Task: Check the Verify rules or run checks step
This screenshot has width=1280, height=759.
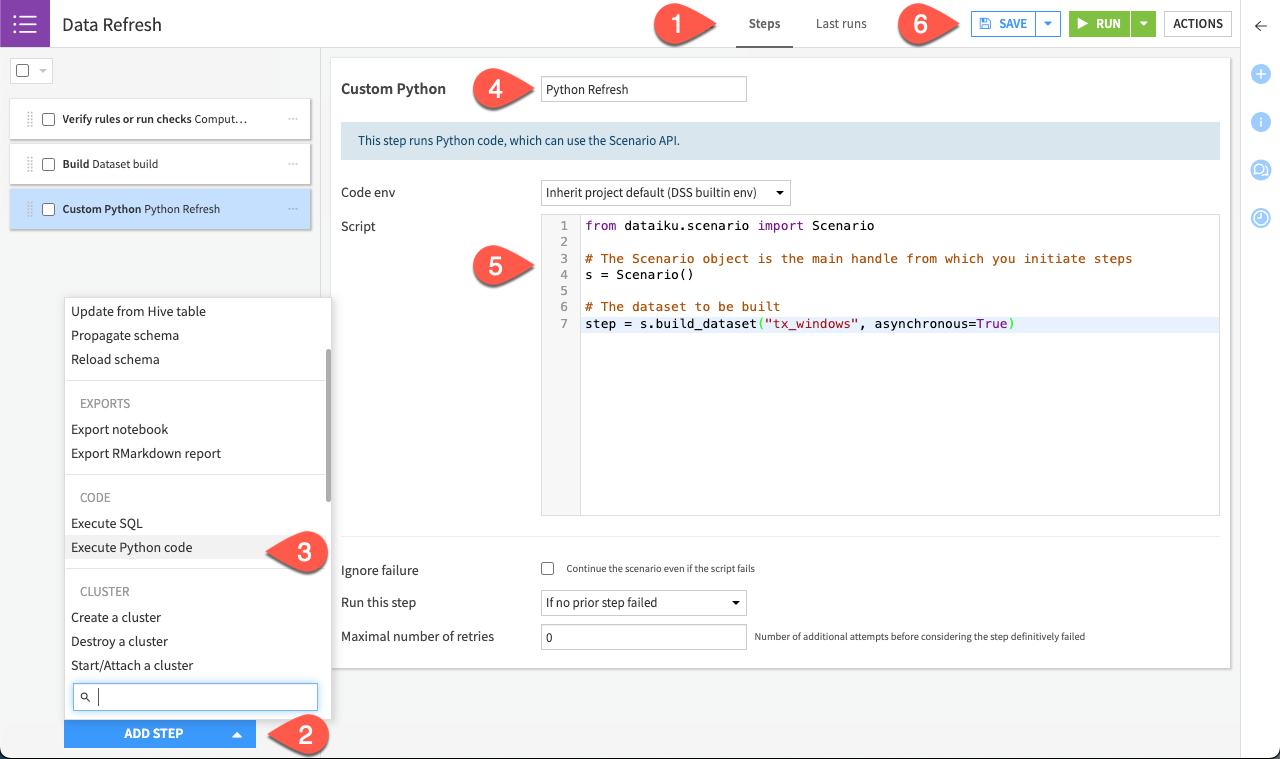Action: point(48,119)
